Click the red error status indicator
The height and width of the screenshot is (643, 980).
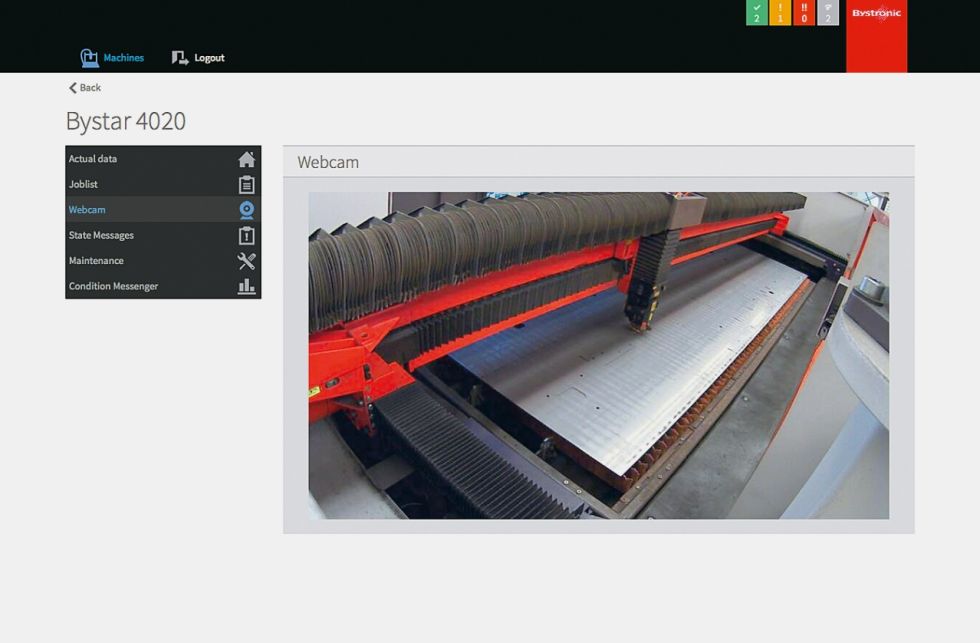point(804,12)
